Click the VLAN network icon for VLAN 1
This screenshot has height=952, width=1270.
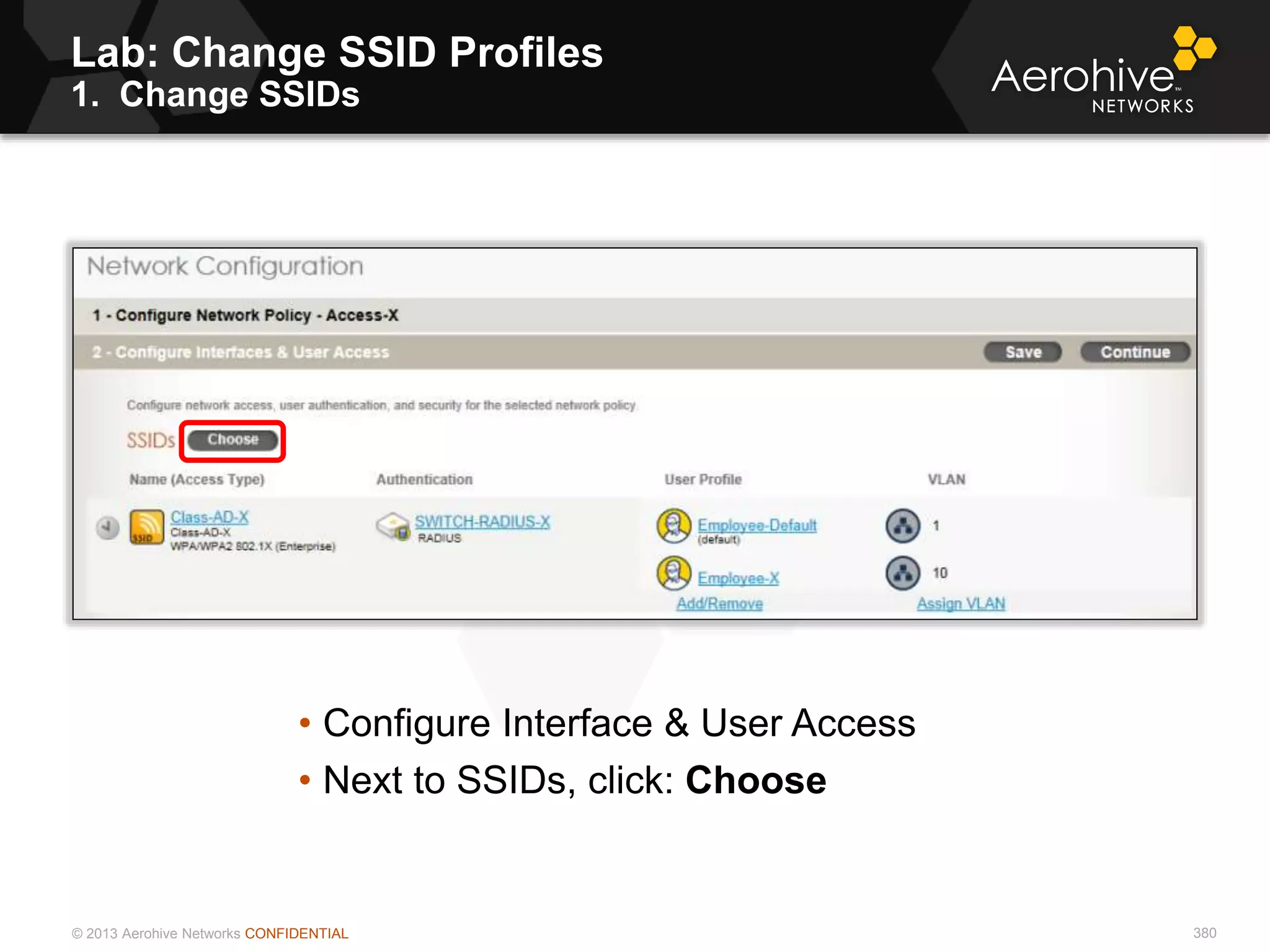pyautogui.click(x=903, y=526)
